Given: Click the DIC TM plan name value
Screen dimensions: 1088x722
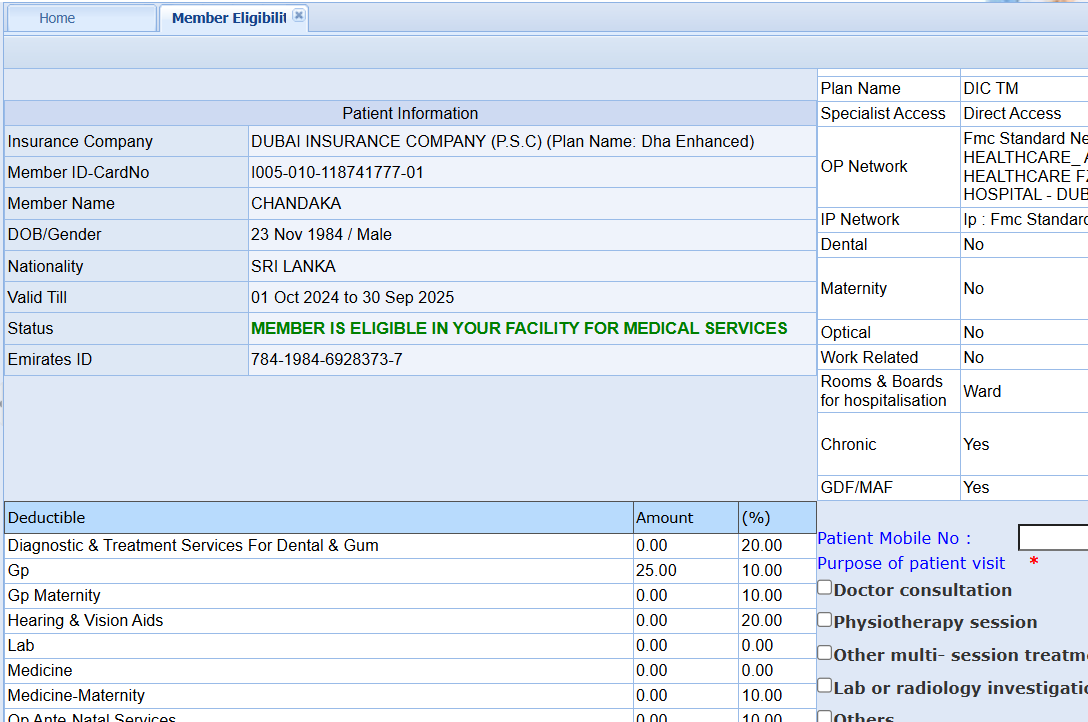Looking at the screenshot, I should click(x=990, y=88).
